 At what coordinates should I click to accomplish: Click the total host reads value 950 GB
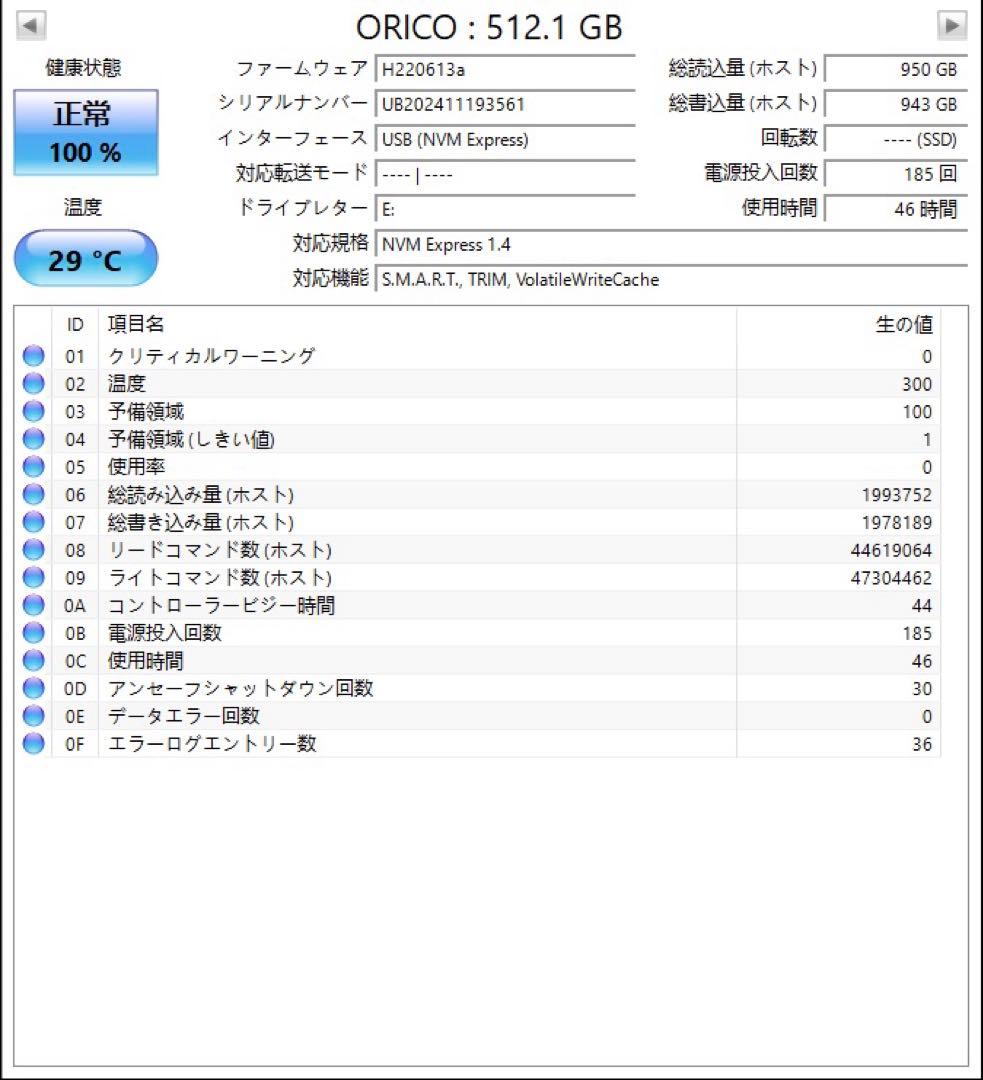896,70
